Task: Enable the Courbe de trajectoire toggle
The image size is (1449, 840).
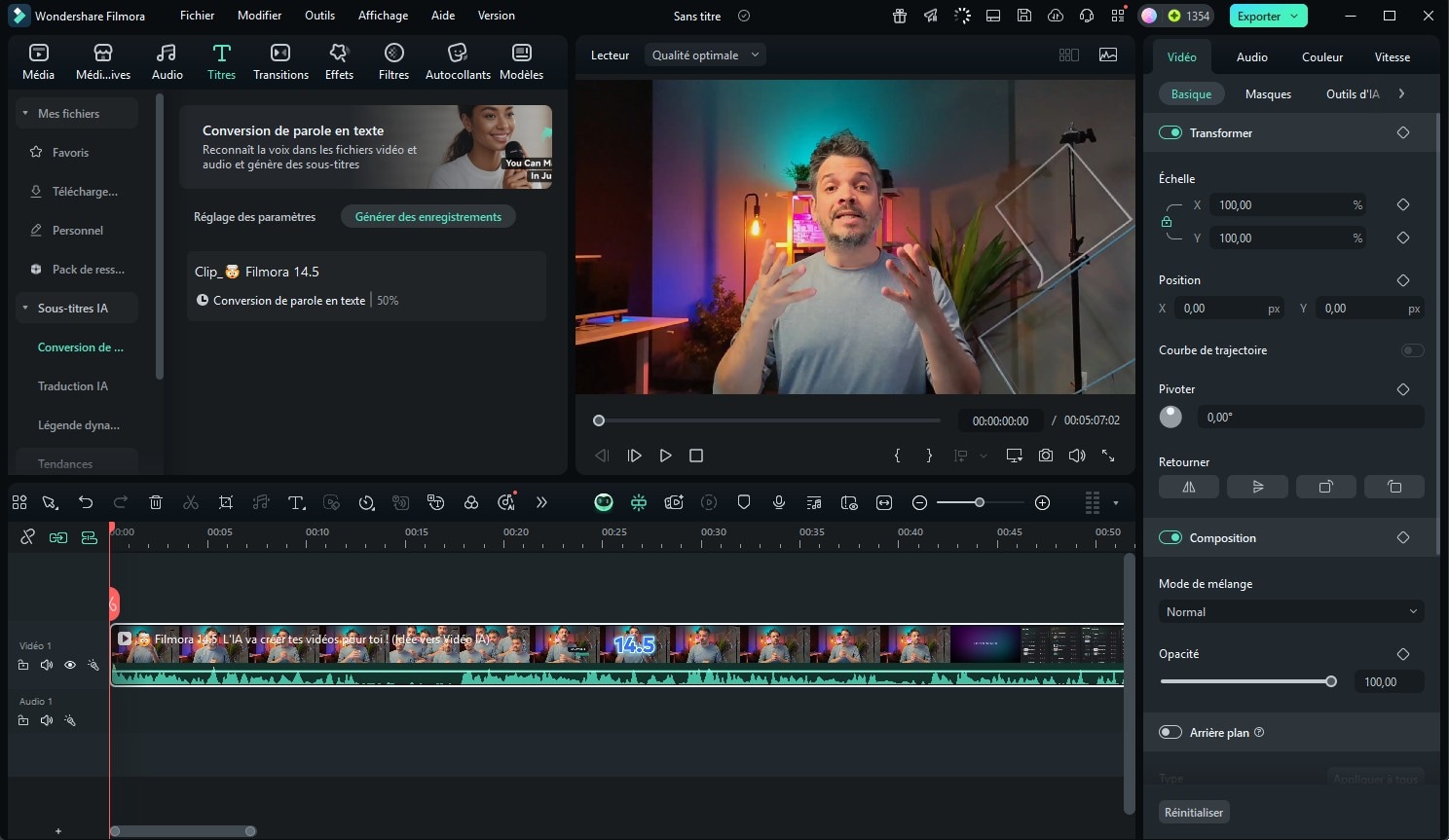Action: 1412,350
